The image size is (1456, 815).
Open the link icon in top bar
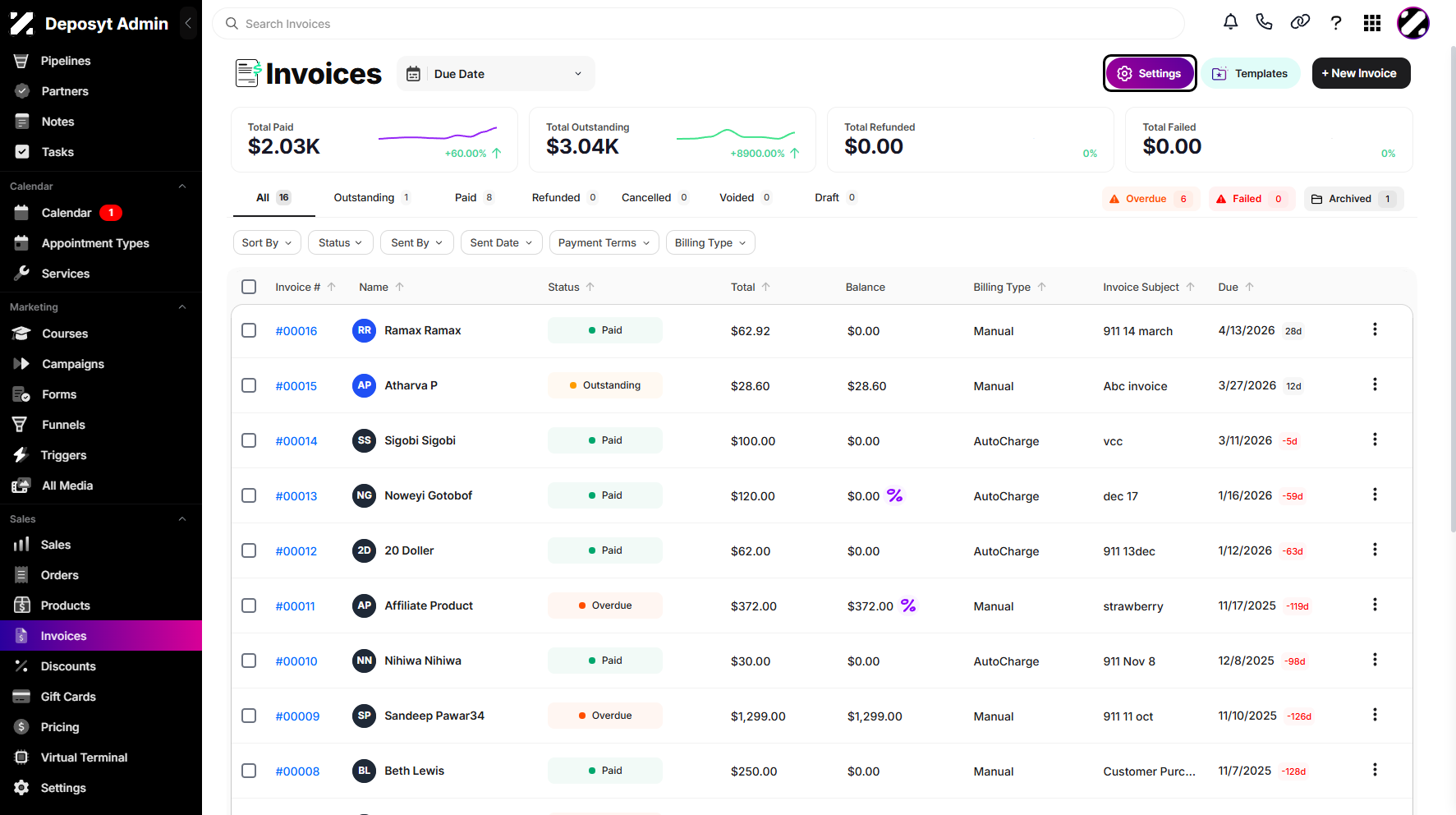[1300, 22]
